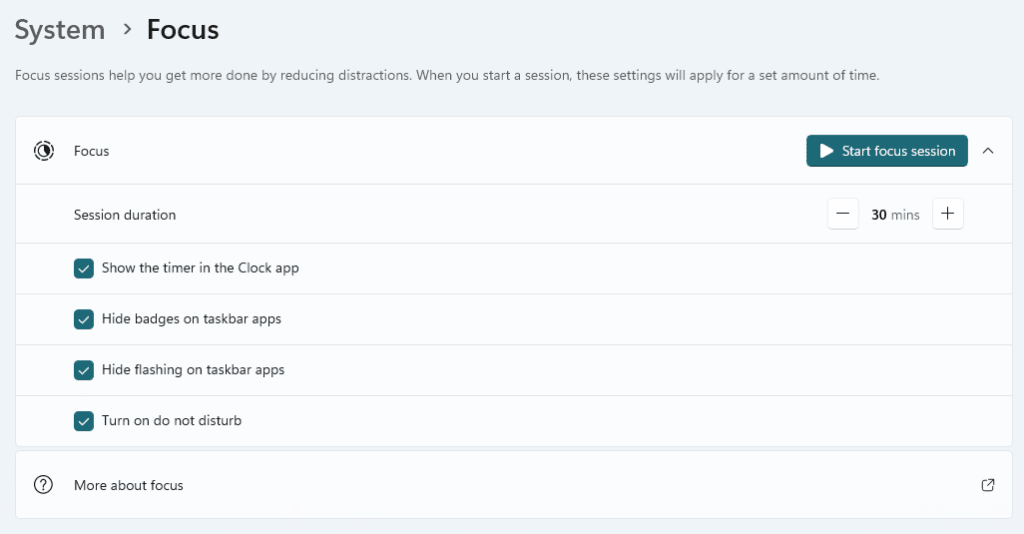Click the question mark help icon
The image size is (1024, 534).
point(43,485)
